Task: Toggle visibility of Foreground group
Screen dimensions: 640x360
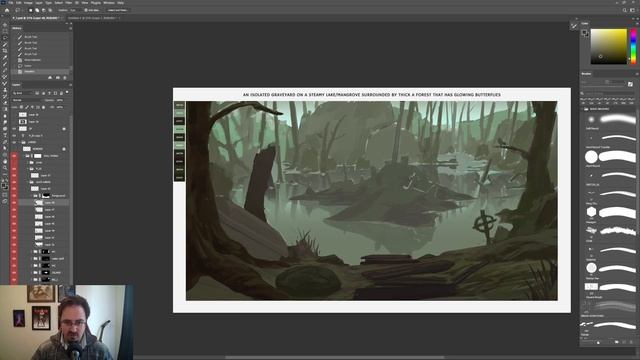Action: tap(14, 196)
